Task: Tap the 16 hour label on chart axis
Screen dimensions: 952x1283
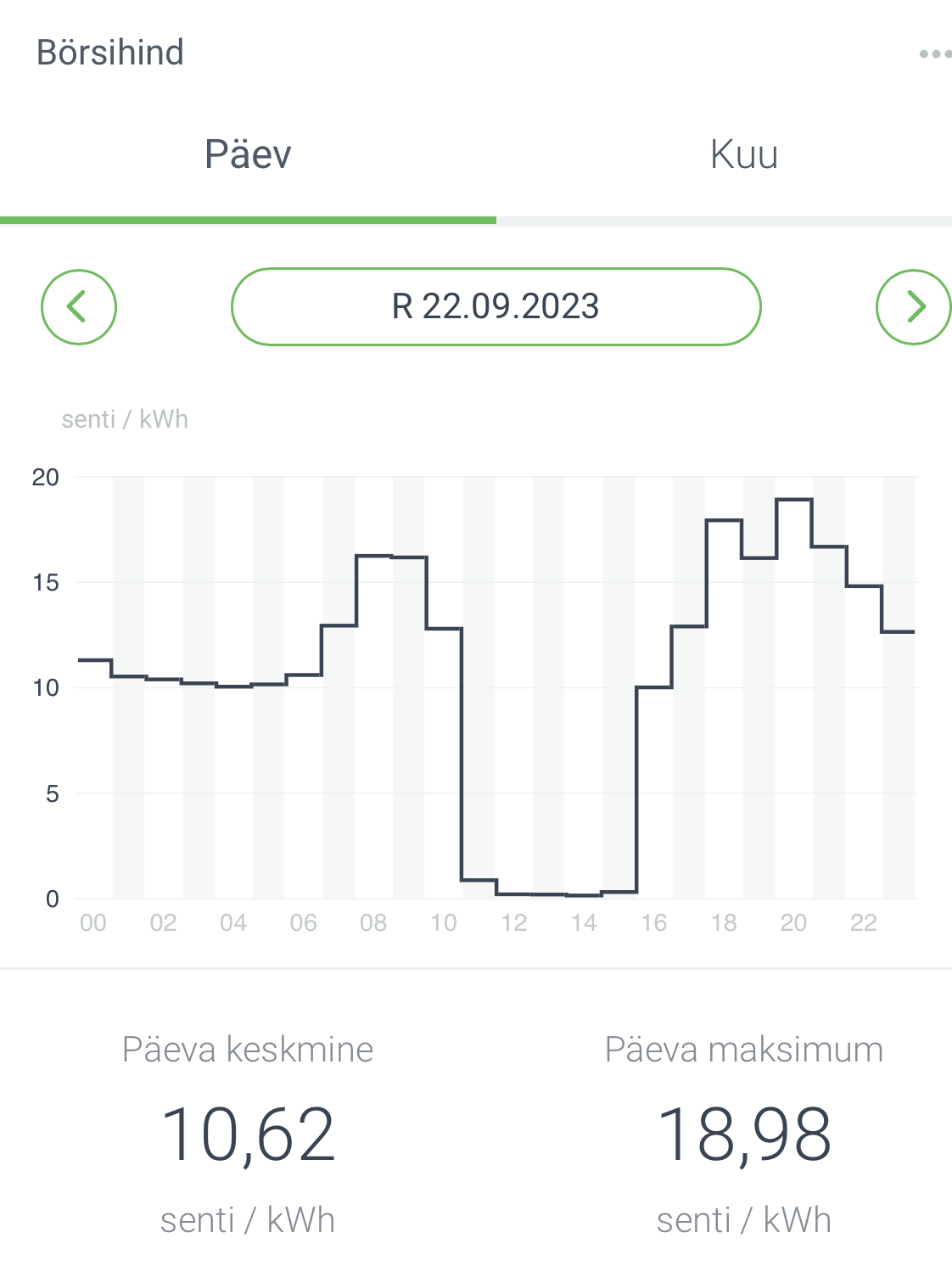Action: [653, 923]
